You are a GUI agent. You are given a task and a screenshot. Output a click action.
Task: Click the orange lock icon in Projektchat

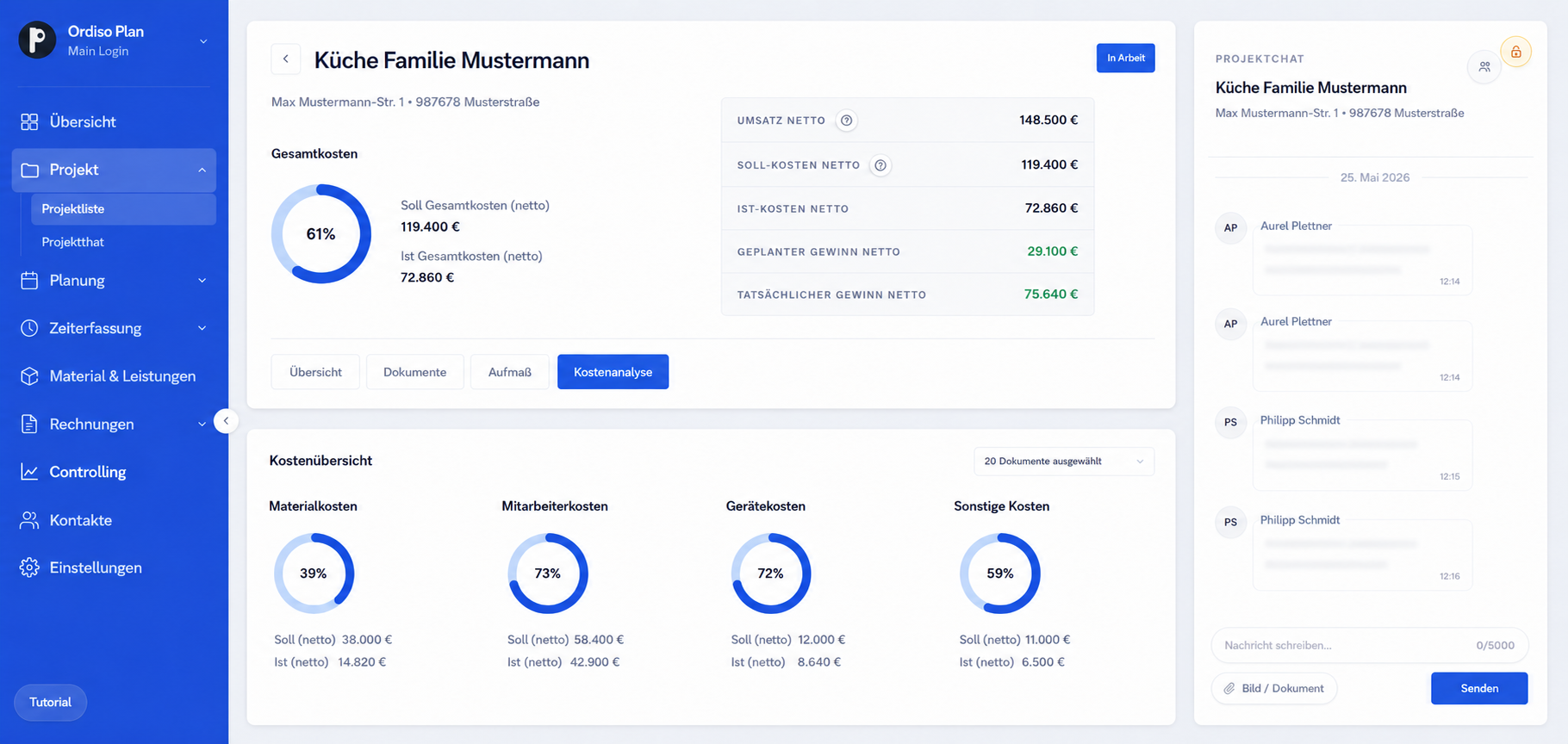click(1515, 52)
